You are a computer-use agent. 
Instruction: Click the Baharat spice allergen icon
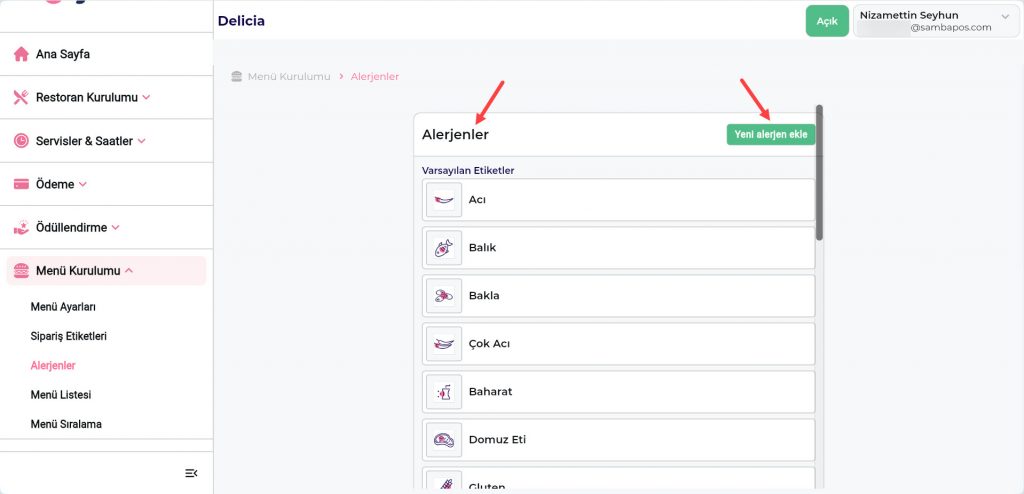tap(444, 392)
